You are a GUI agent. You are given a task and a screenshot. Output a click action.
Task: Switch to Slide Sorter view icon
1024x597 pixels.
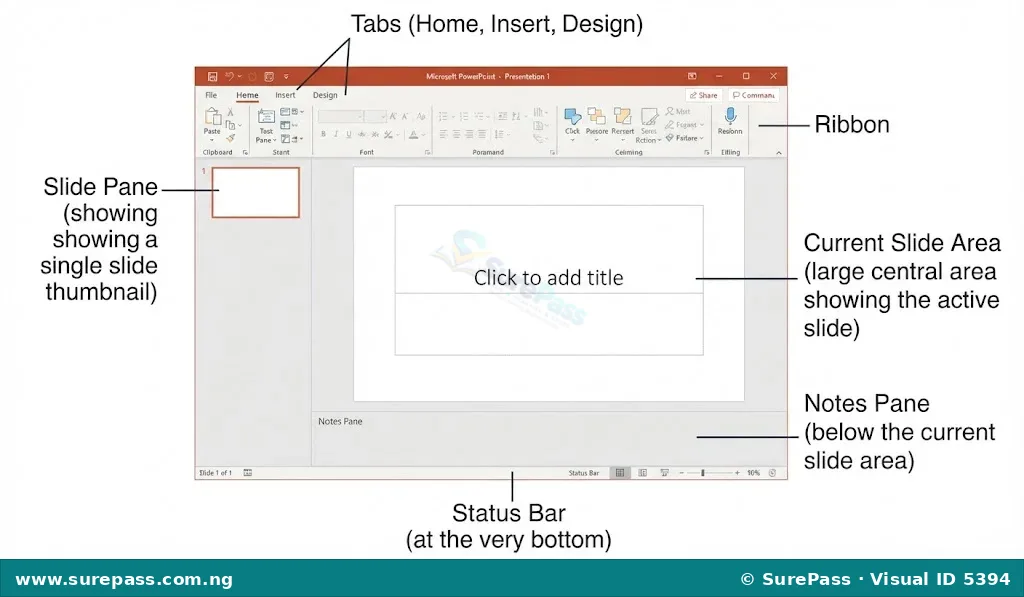(x=643, y=473)
